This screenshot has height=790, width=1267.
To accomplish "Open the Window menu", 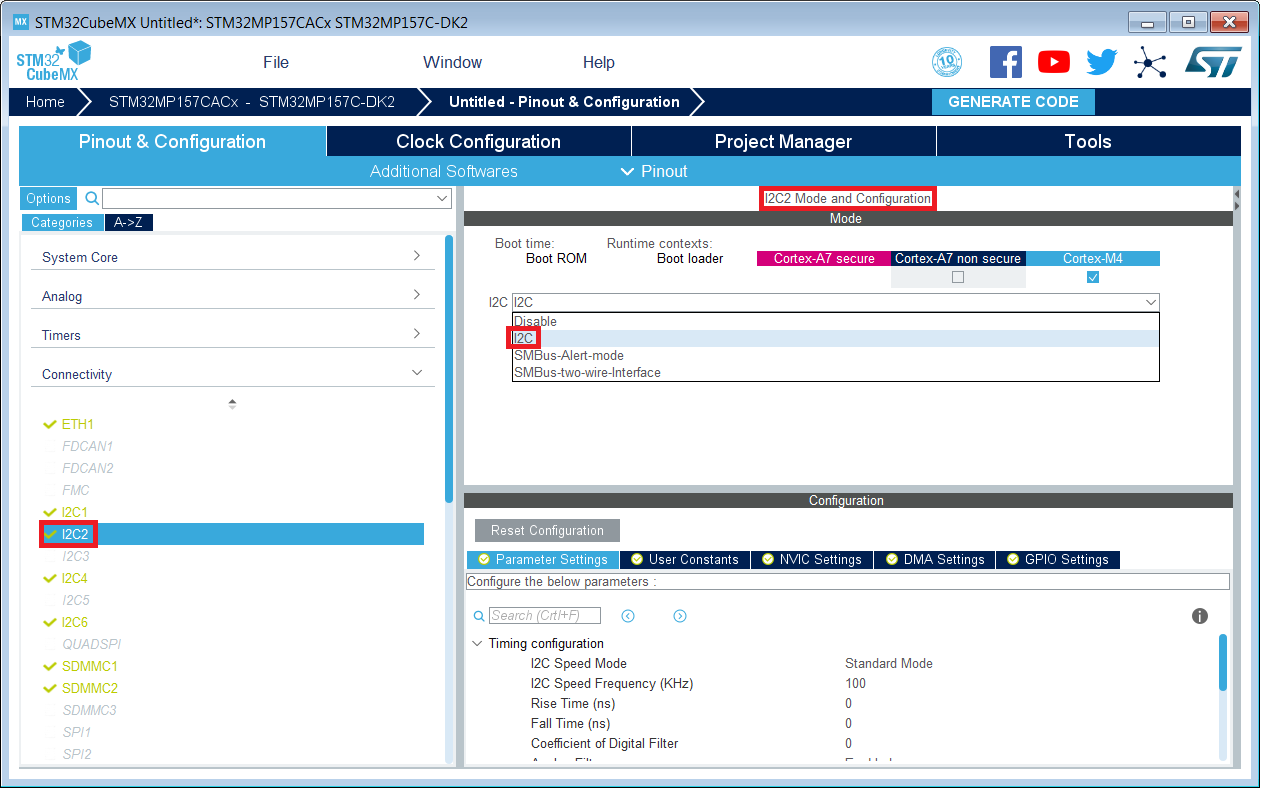I will [x=452, y=62].
